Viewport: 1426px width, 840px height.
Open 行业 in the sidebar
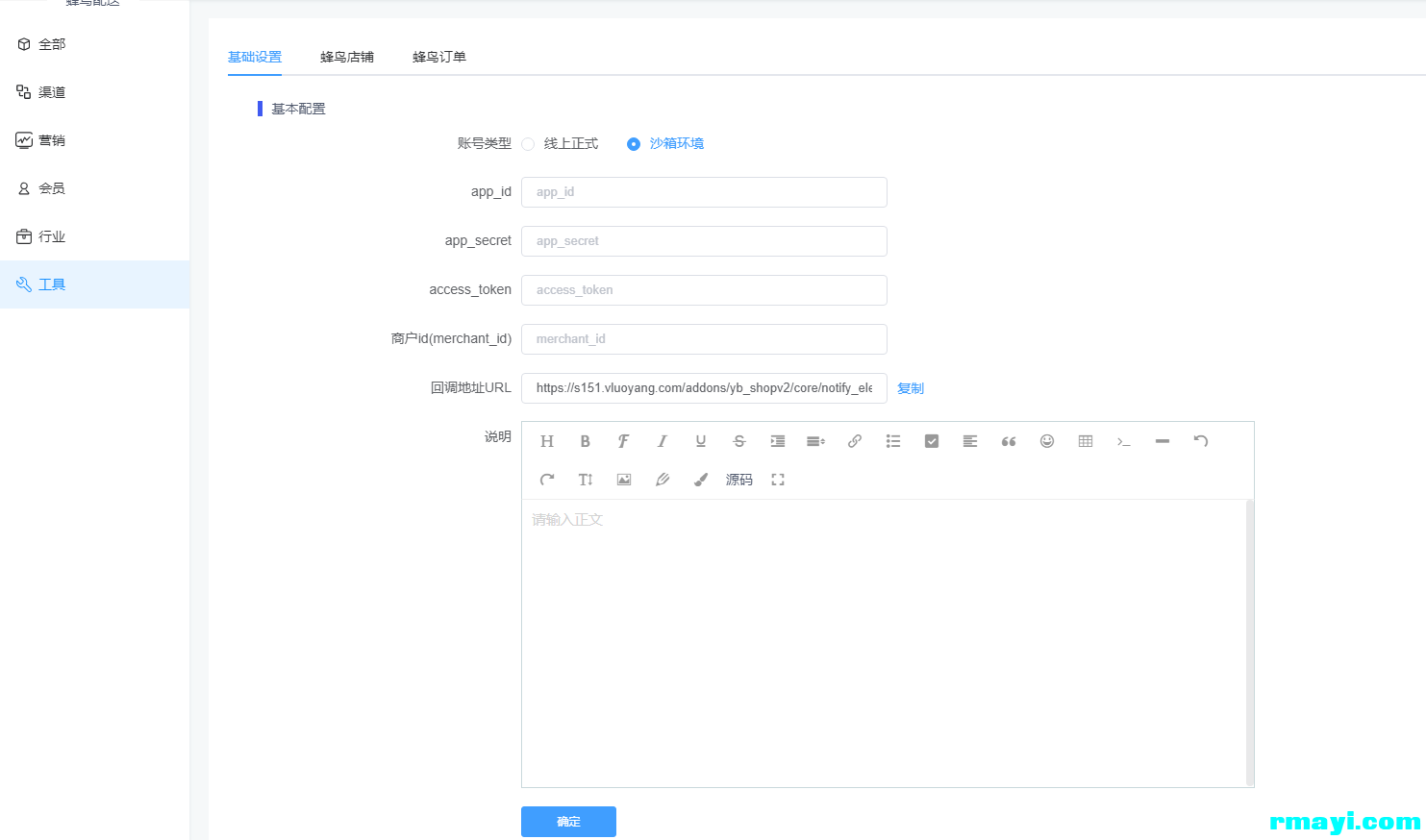pyautogui.click(x=94, y=236)
